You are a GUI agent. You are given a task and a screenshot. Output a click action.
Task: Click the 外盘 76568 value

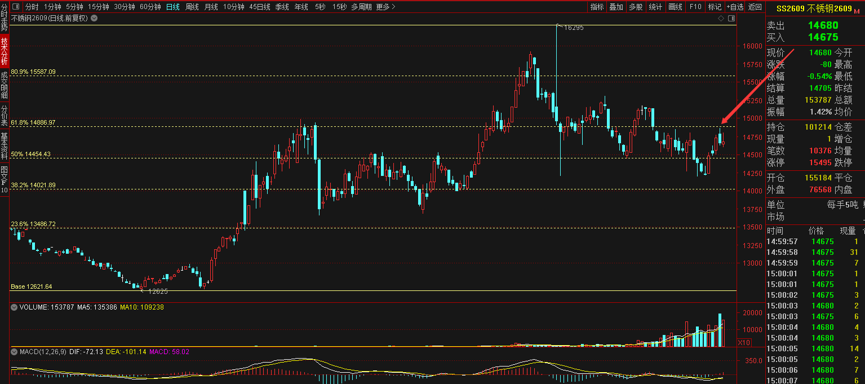pos(820,190)
